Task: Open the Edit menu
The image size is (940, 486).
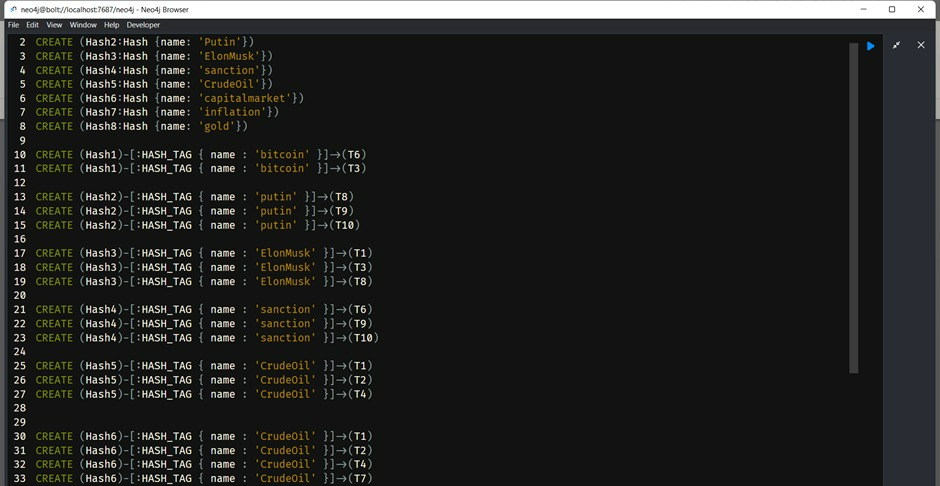Action: (32, 25)
